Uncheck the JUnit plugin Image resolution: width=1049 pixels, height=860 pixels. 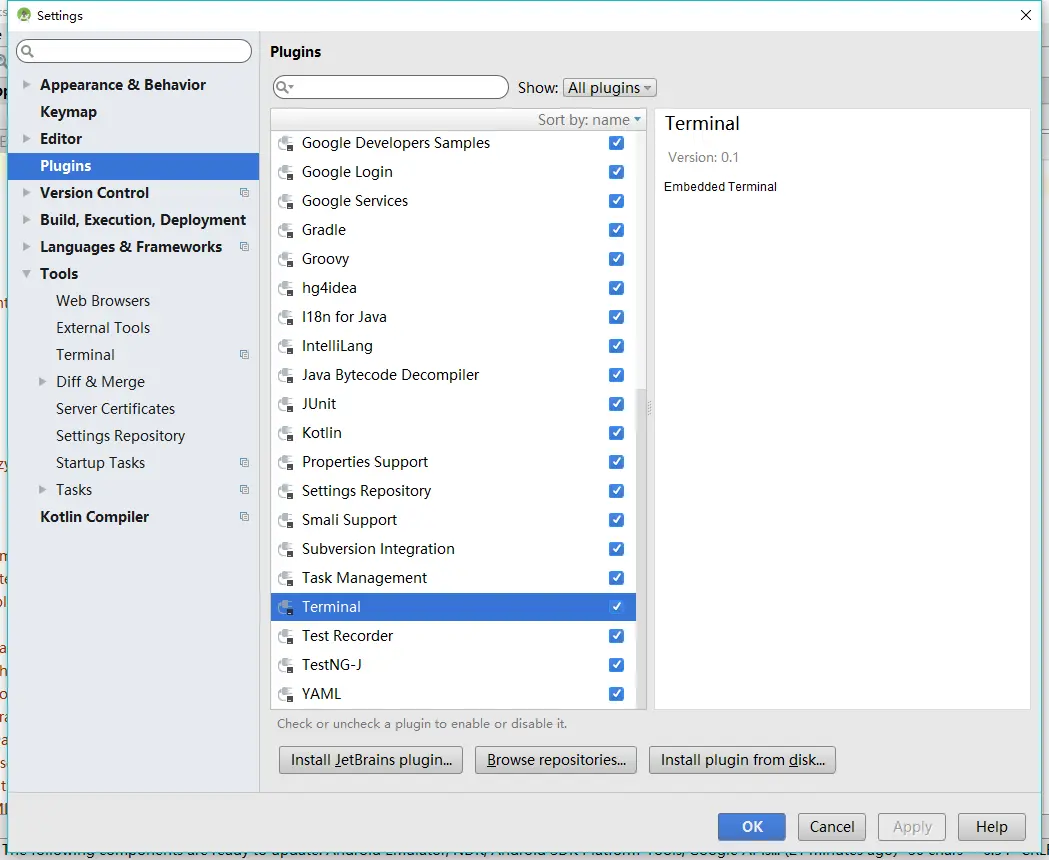pyautogui.click(x=616, y=404)
